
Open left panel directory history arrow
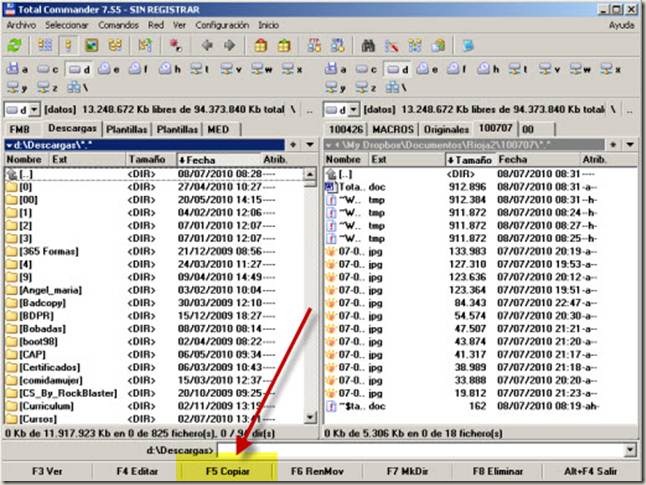(x=310, y=145)
